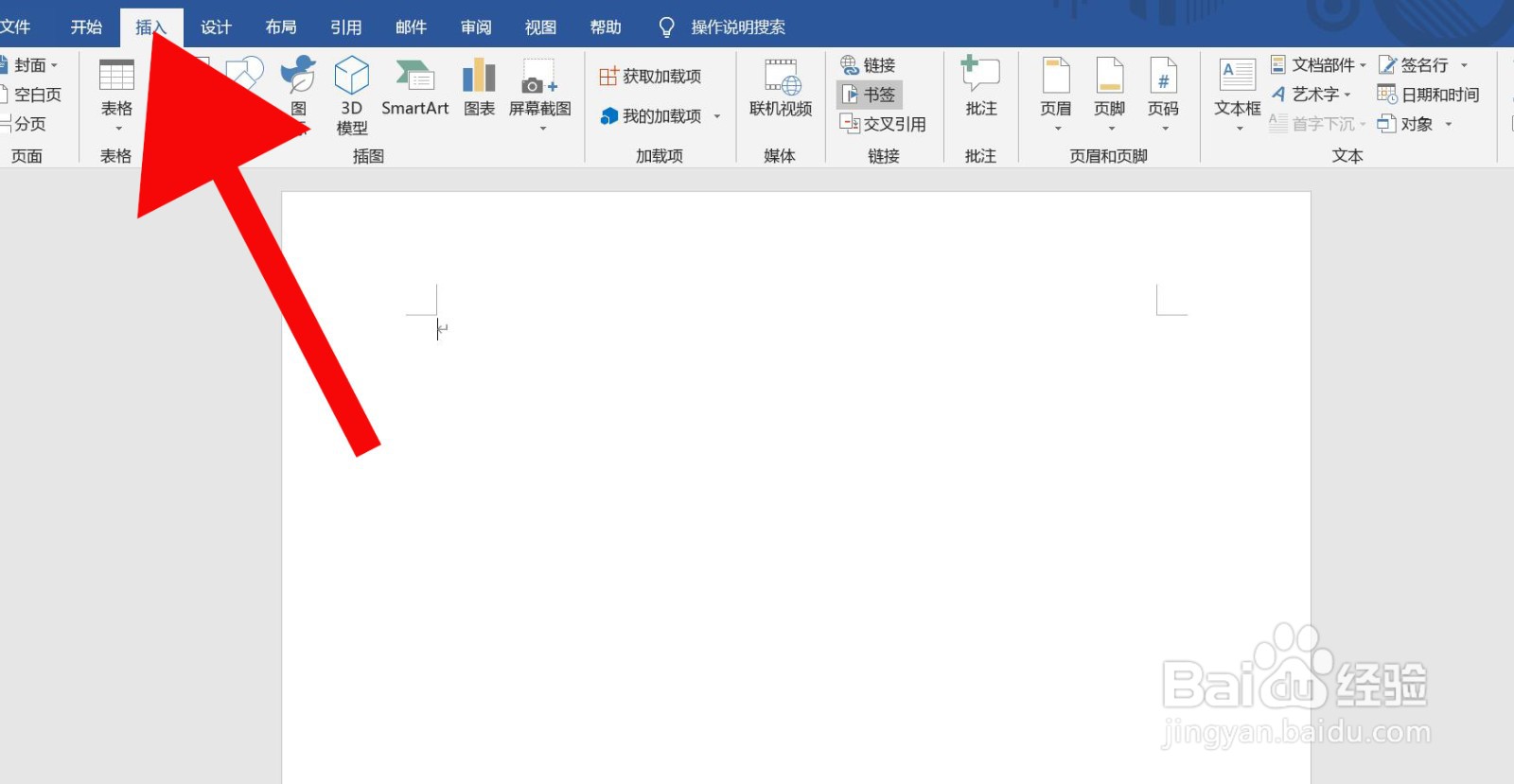Switch to the 设计 ribbon tab

point(216,27)
